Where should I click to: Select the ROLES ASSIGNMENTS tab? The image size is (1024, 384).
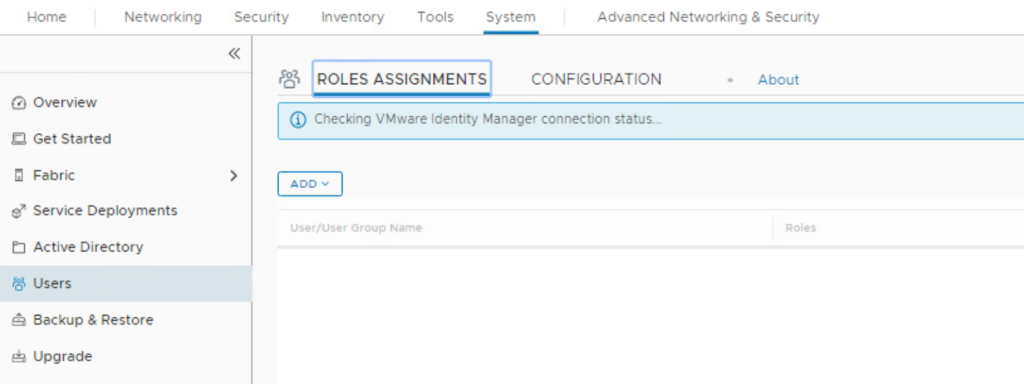click(x=402, y=79)
